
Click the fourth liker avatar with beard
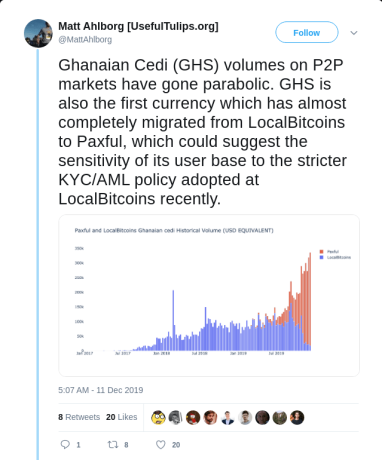click(x=210, y=417)
